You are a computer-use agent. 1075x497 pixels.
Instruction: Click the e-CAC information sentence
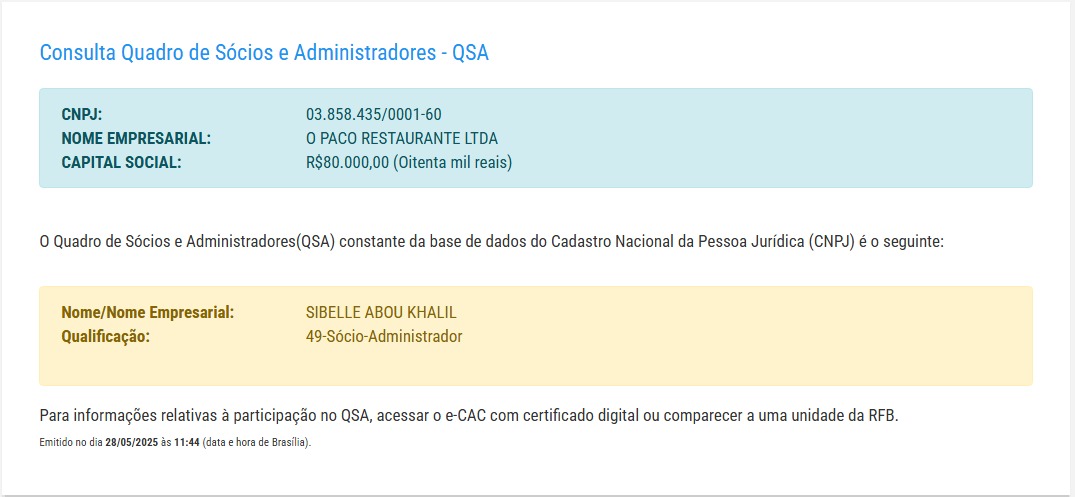coord(469,416)
